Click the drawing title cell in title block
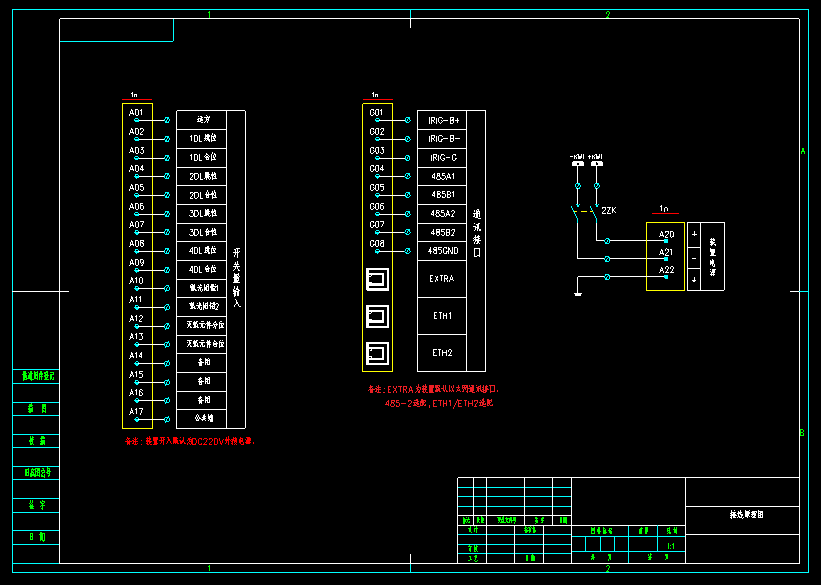The image size is (821, 585). click(744, 514)
